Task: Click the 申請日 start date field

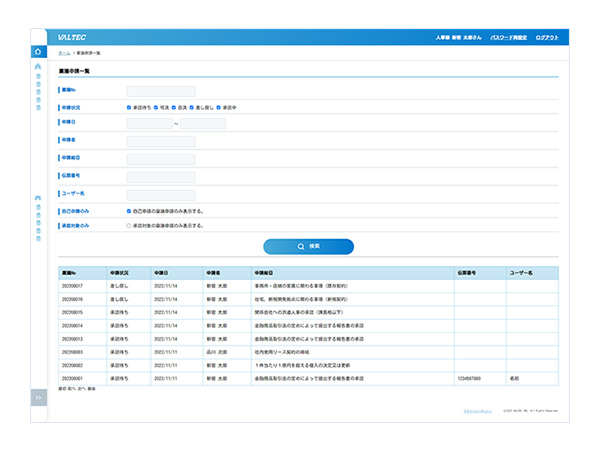Action: pyautogui.click(x=148, y=124)
